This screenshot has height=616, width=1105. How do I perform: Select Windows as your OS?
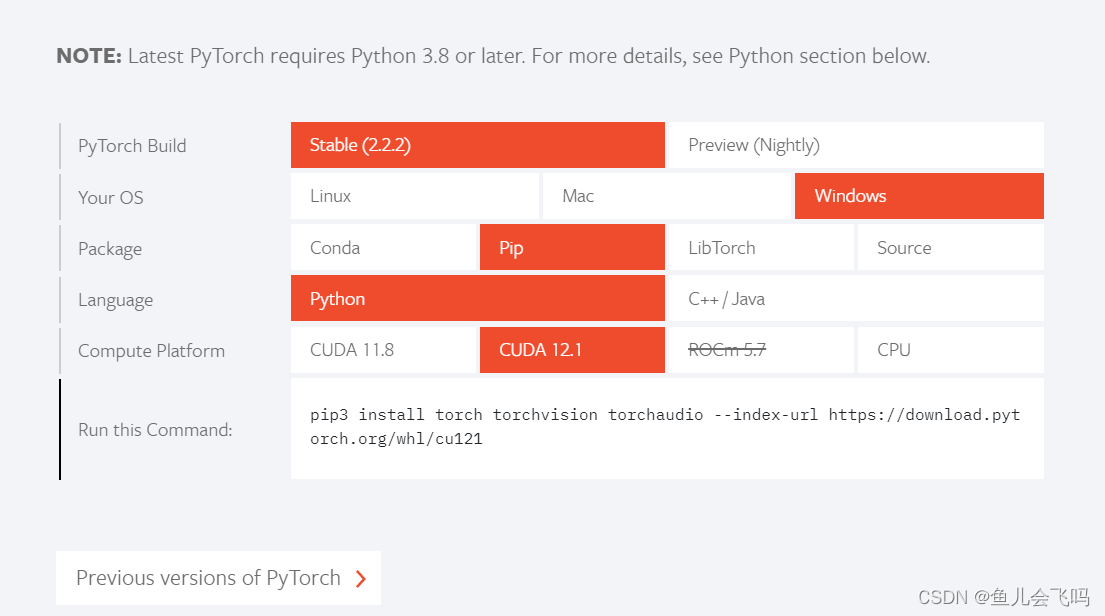point(919,196)
